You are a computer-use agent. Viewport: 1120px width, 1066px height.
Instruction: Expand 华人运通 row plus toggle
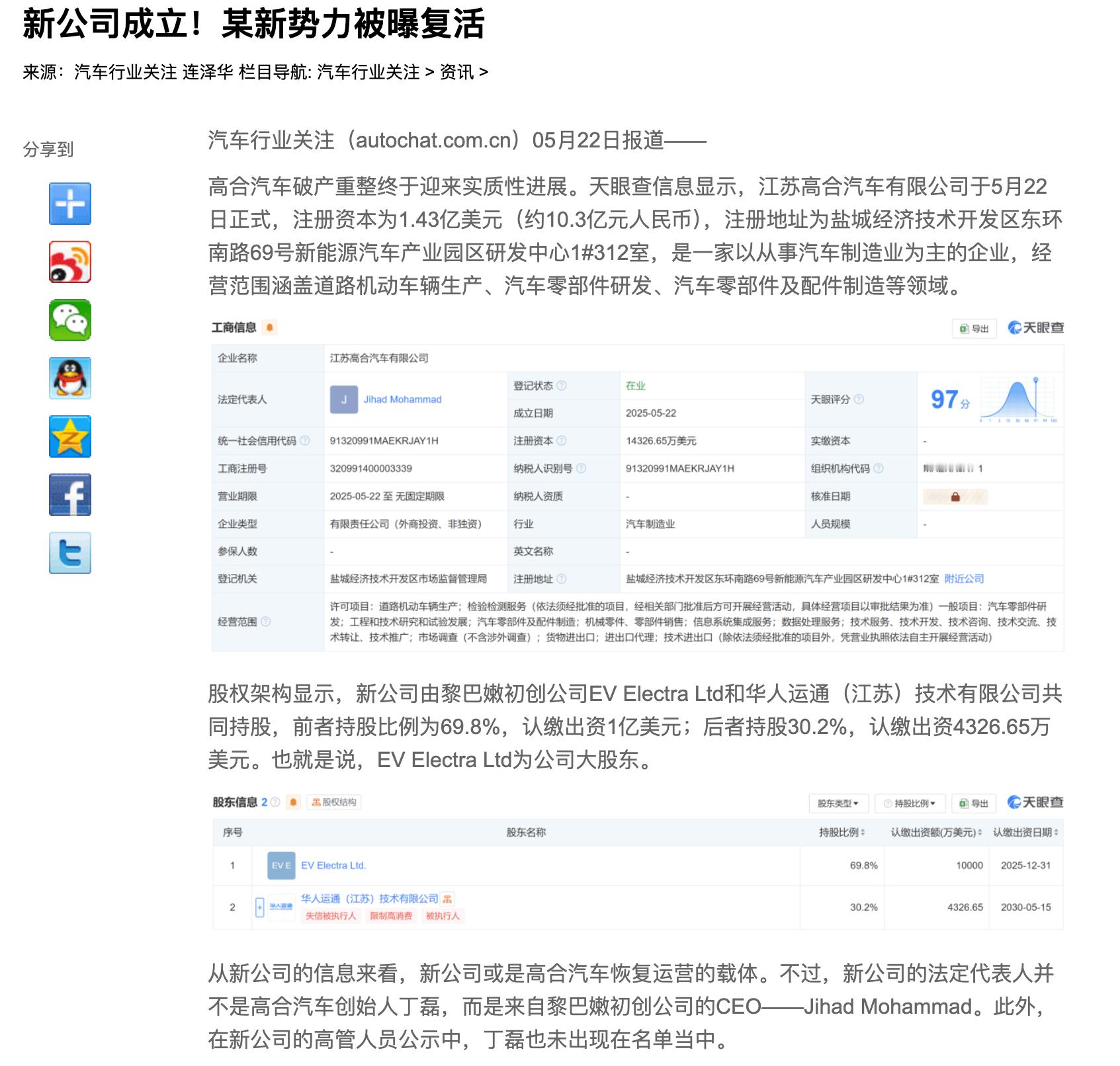point(260,907)
